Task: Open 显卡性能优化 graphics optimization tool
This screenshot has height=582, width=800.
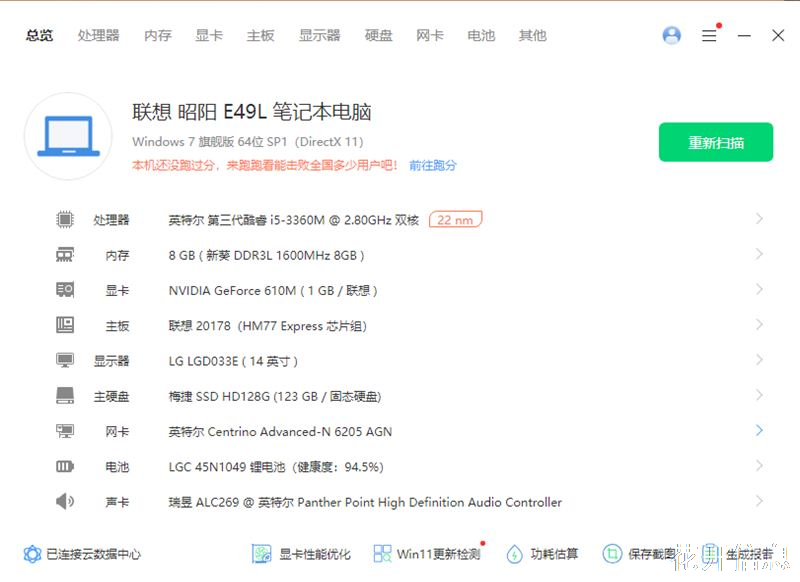Action: pos(302,554)
